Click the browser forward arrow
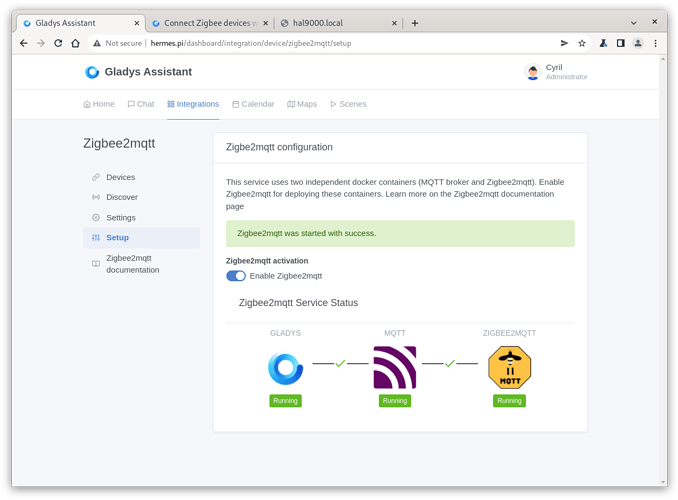The width and height of the screenshot is (678, 500). point(41,43)
